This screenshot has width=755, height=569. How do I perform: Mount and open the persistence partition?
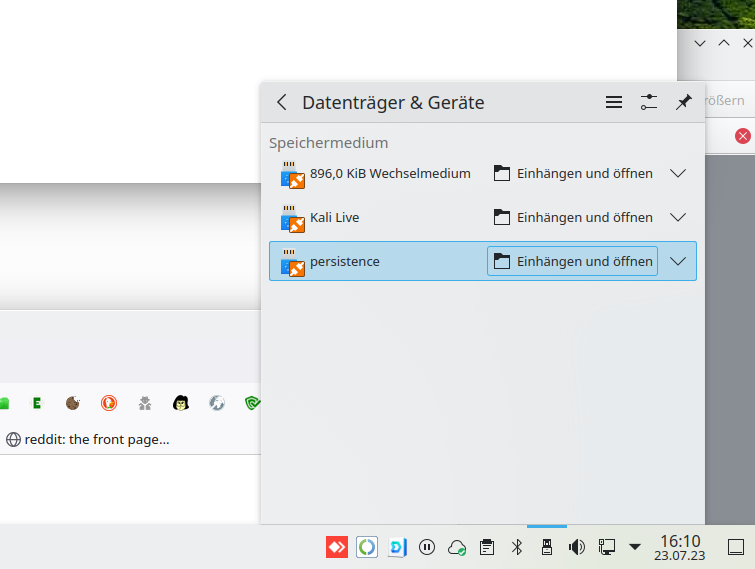click(573, 261)
